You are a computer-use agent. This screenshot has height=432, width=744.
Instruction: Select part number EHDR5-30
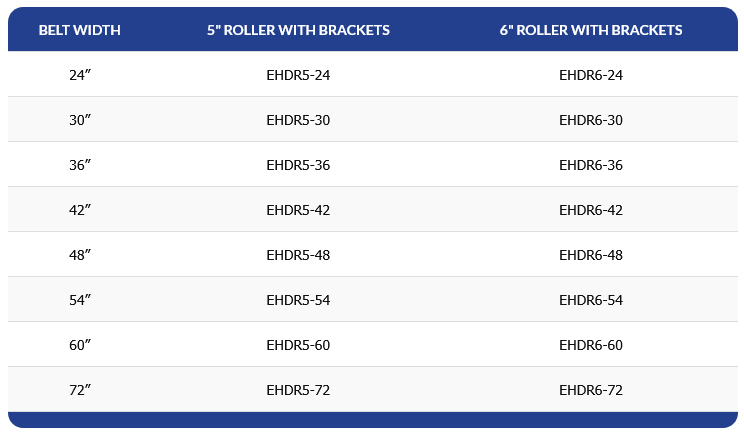pos(298,120)
